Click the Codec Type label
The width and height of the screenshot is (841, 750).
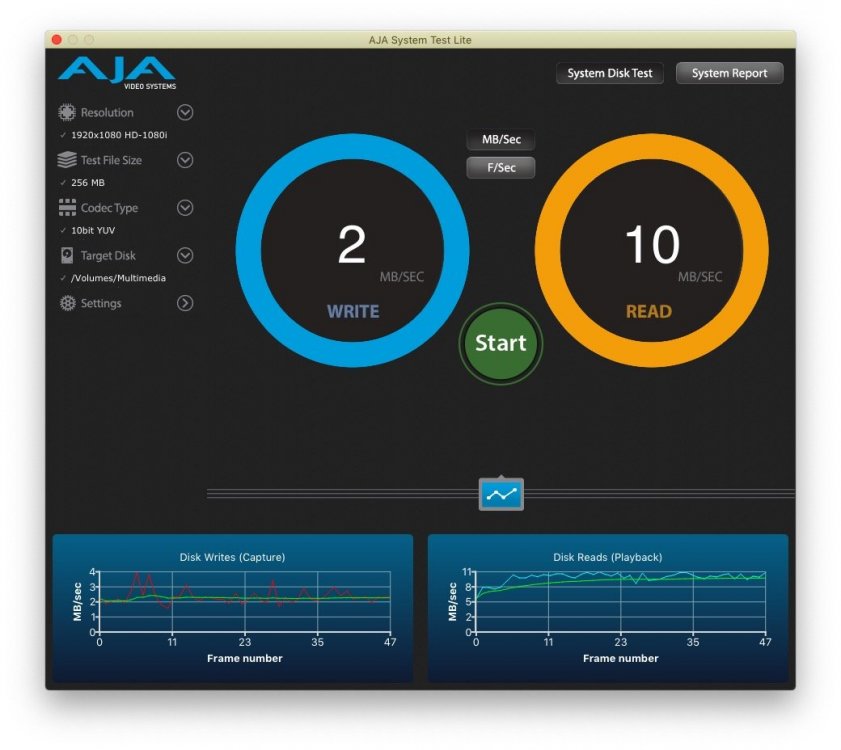(109, 208)
